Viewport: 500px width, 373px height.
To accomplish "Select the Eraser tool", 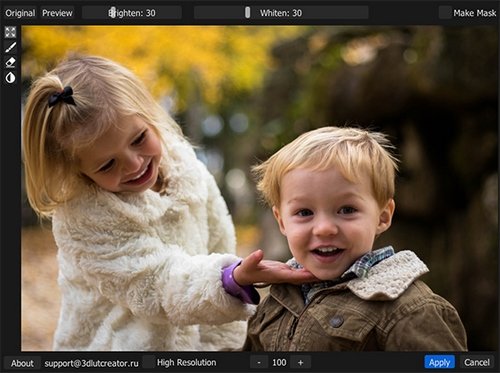I will click(10, 62).
